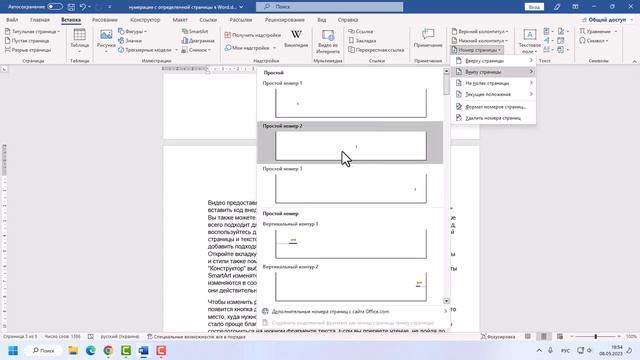Toggle the AutoSave switch

tap(55, 7)
